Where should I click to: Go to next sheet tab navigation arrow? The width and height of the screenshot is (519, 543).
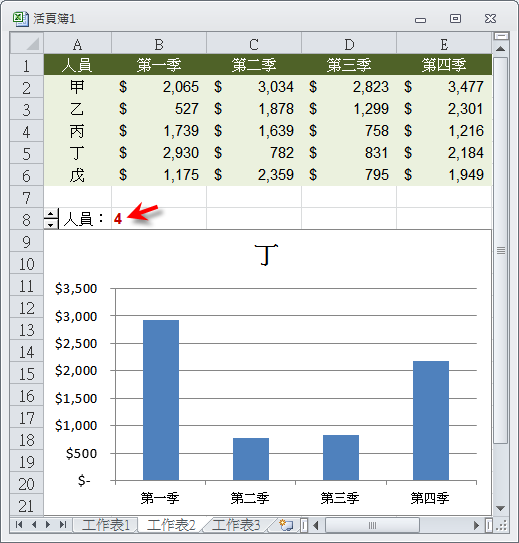coord(48,525)
